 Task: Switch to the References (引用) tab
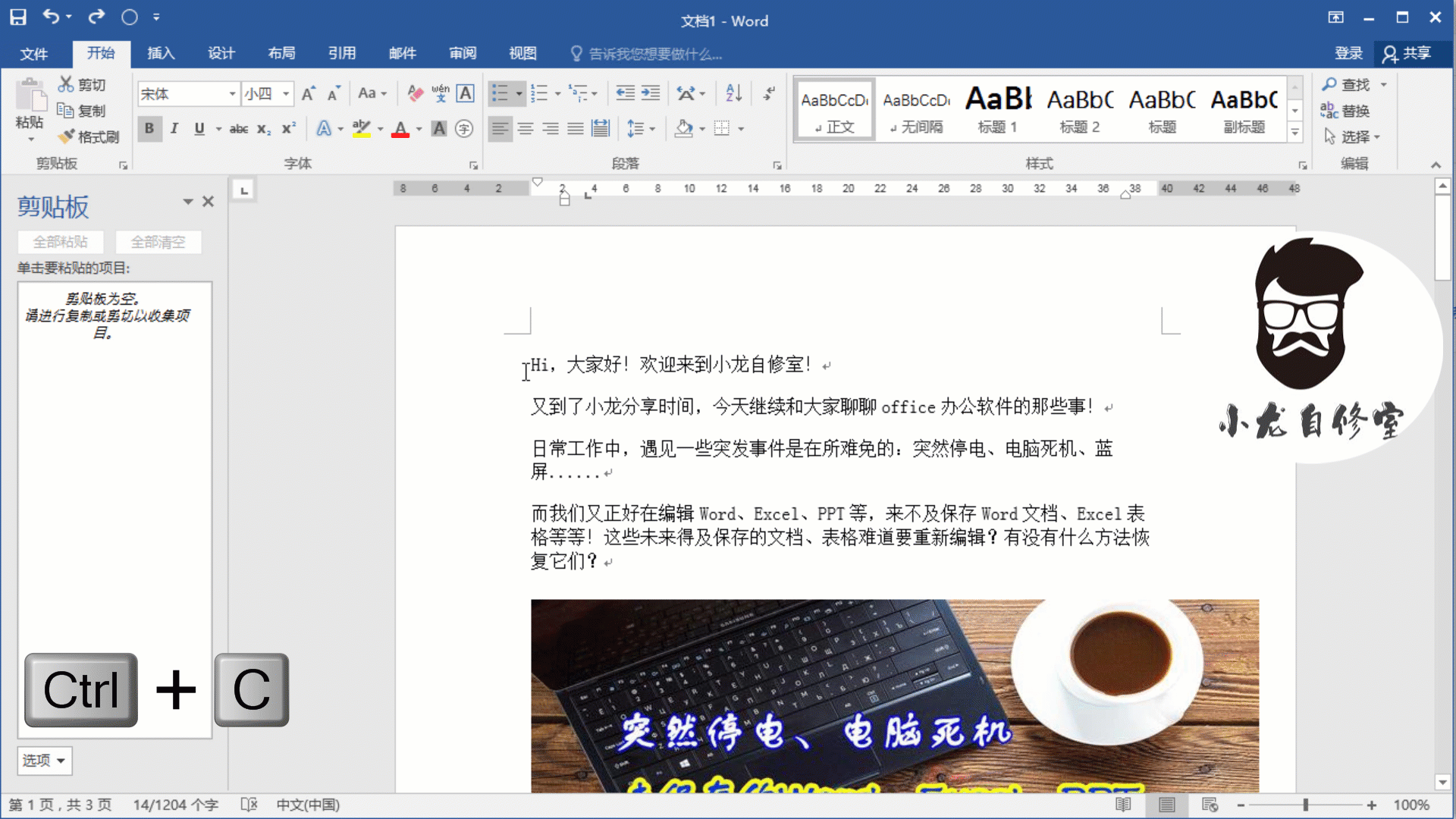342,53
